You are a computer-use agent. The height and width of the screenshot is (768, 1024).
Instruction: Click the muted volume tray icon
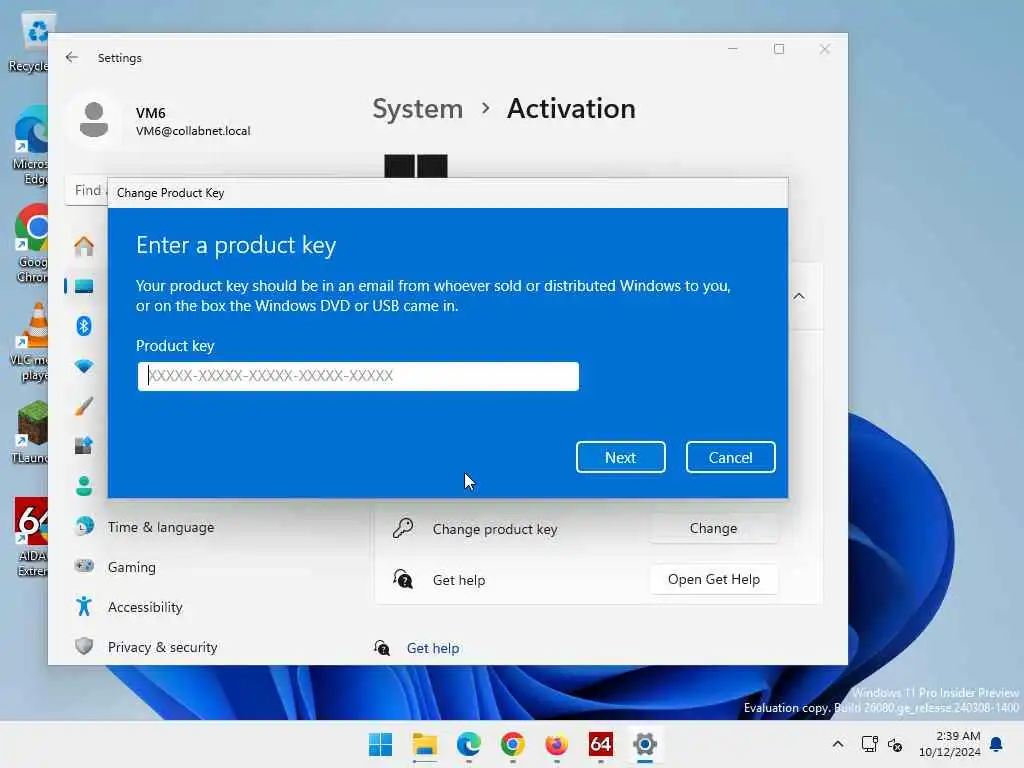pos(895,744)
